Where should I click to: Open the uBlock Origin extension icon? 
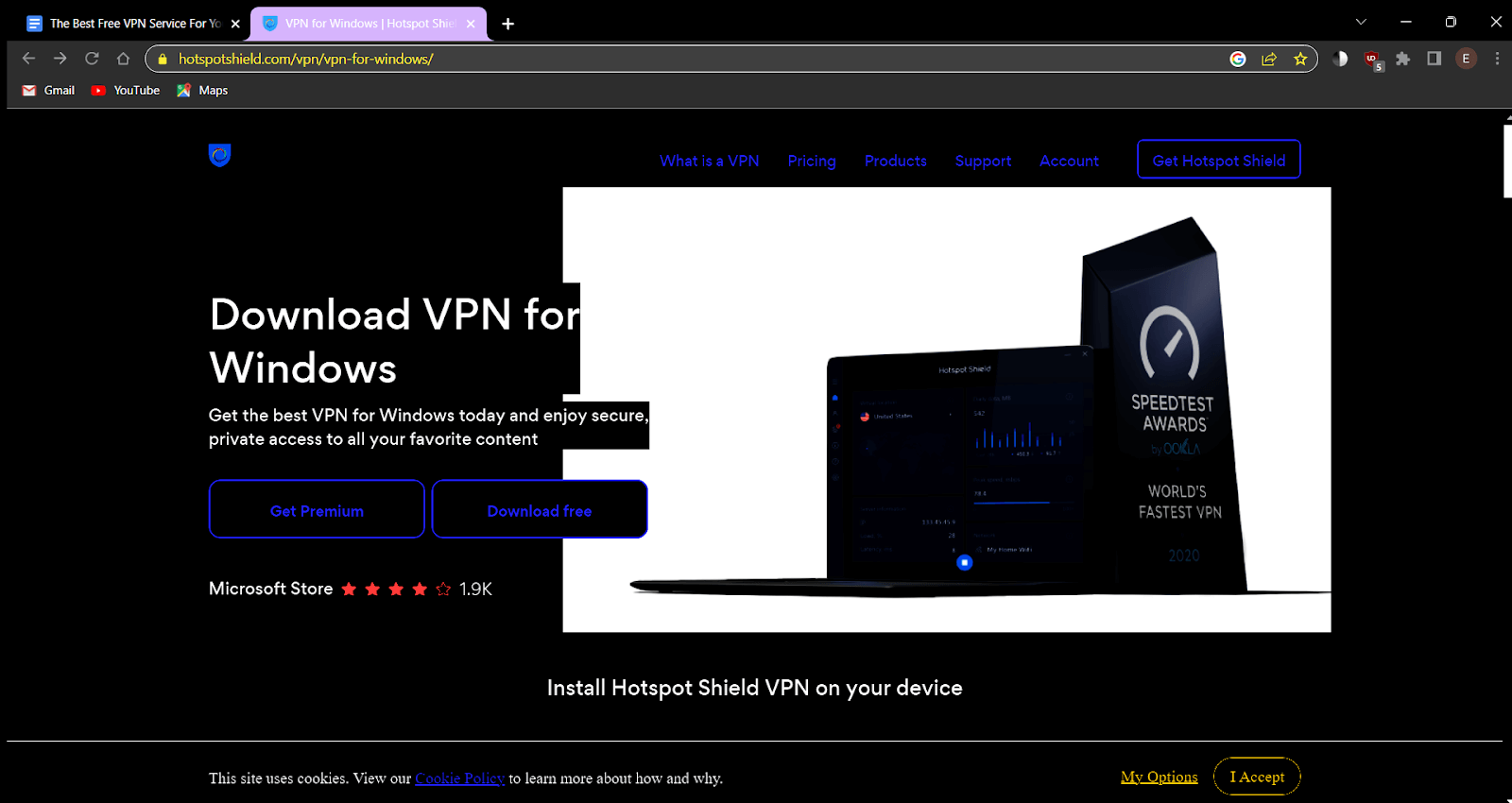tap(1372, 60)
